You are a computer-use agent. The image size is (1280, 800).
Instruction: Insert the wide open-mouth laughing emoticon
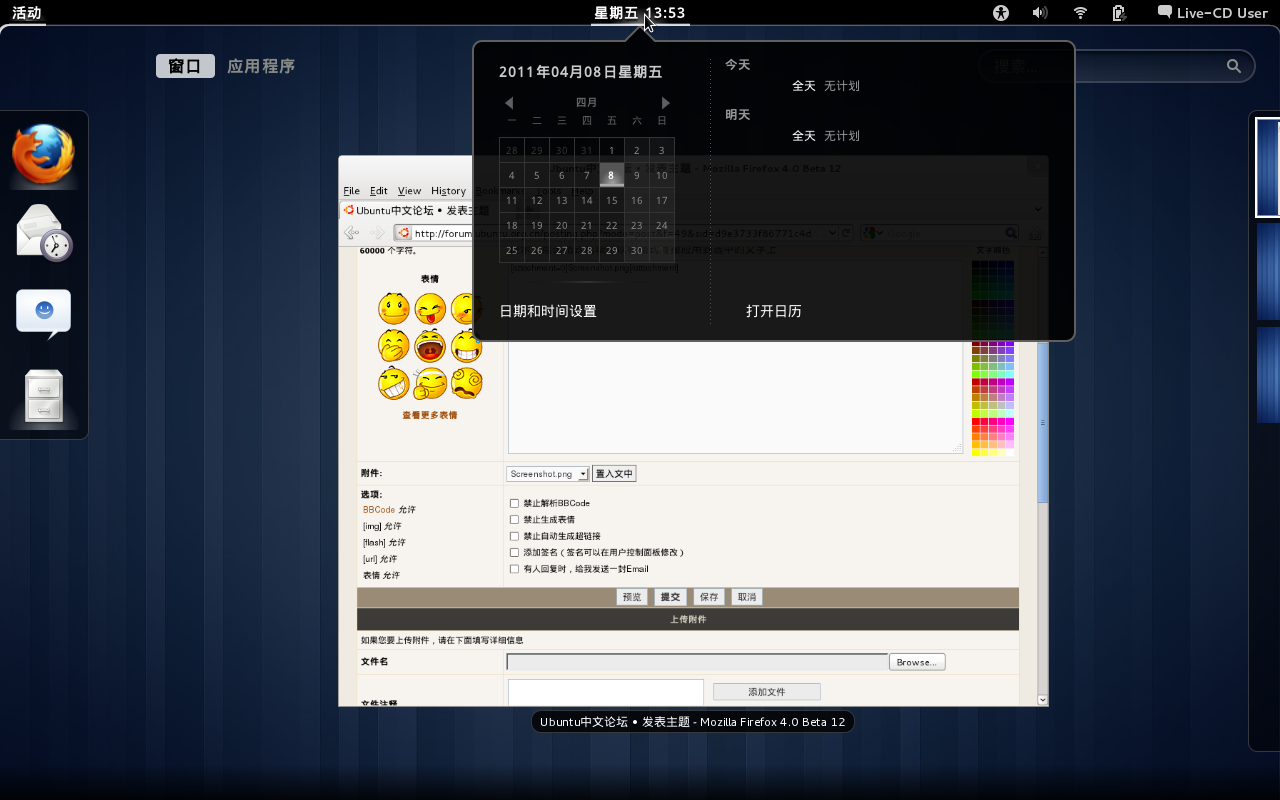[x=431, y=346]
